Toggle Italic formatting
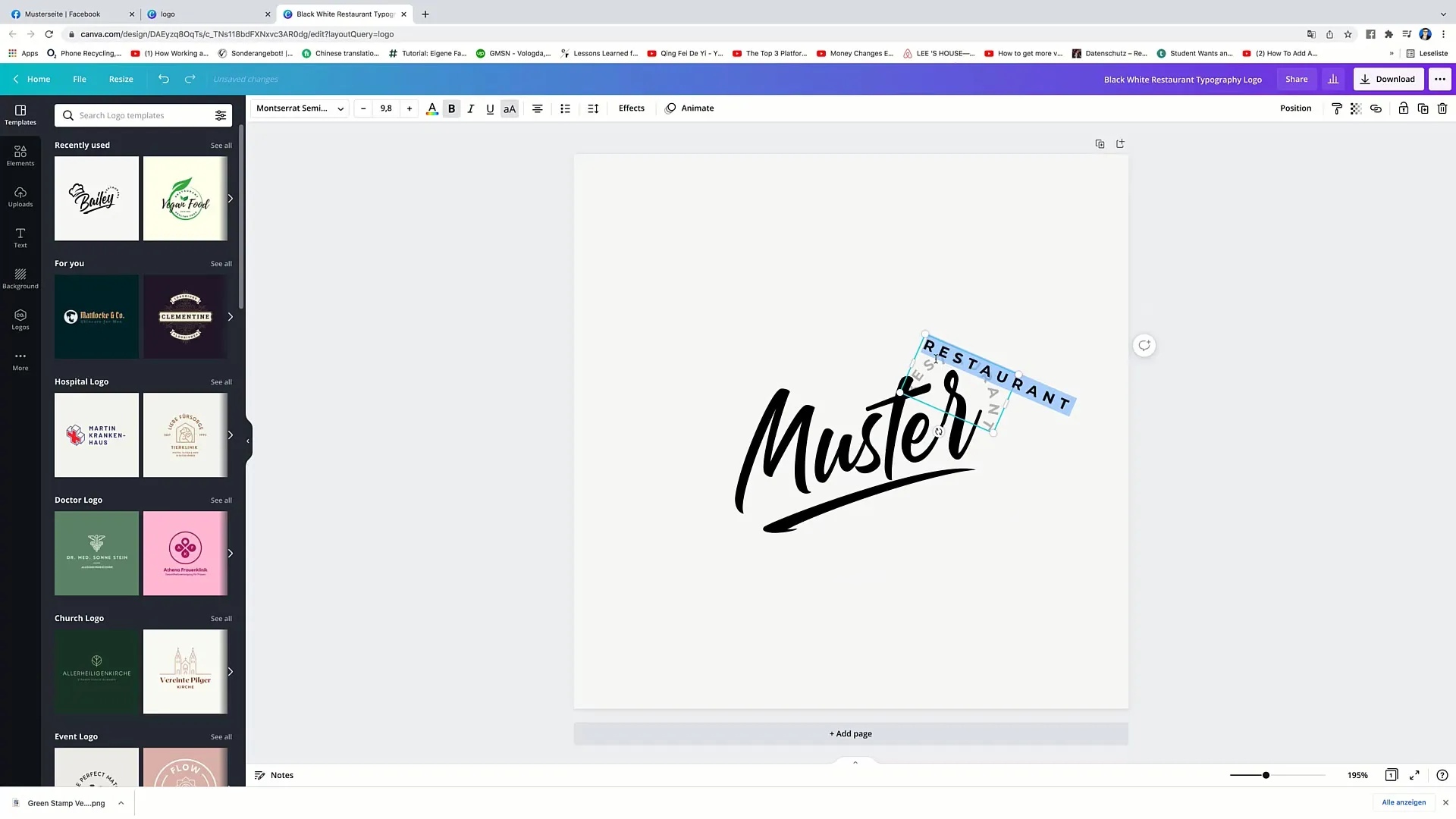This screenshot has width=1456, height=819. tap(471, 108)
